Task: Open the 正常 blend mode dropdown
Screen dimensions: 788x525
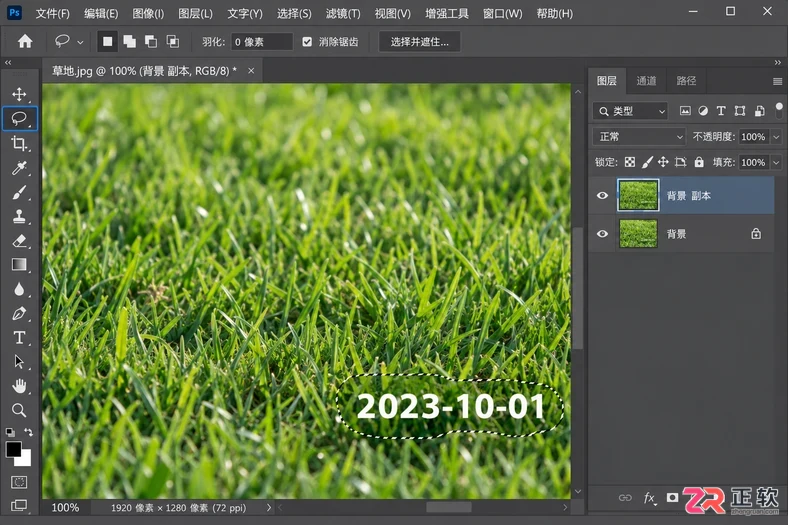Action: pos(639,137)
